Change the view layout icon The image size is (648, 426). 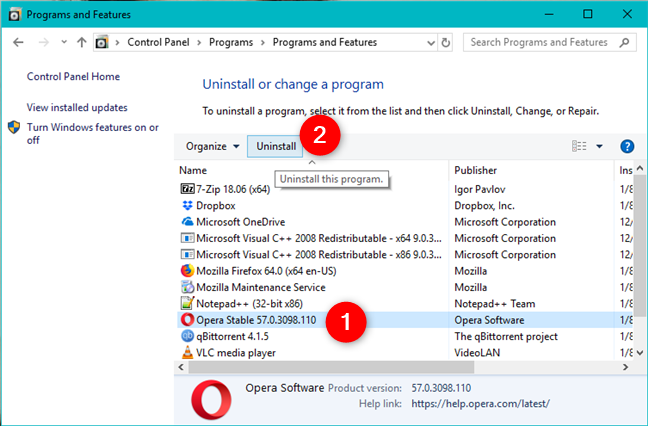tap(579, 146)
